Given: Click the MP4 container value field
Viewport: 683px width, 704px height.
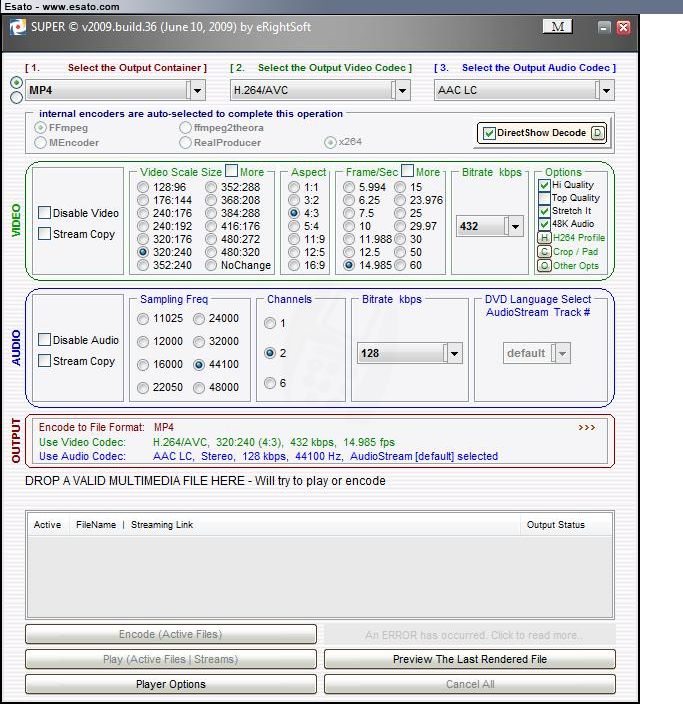Looking at the screenshot, I should 106,90.
